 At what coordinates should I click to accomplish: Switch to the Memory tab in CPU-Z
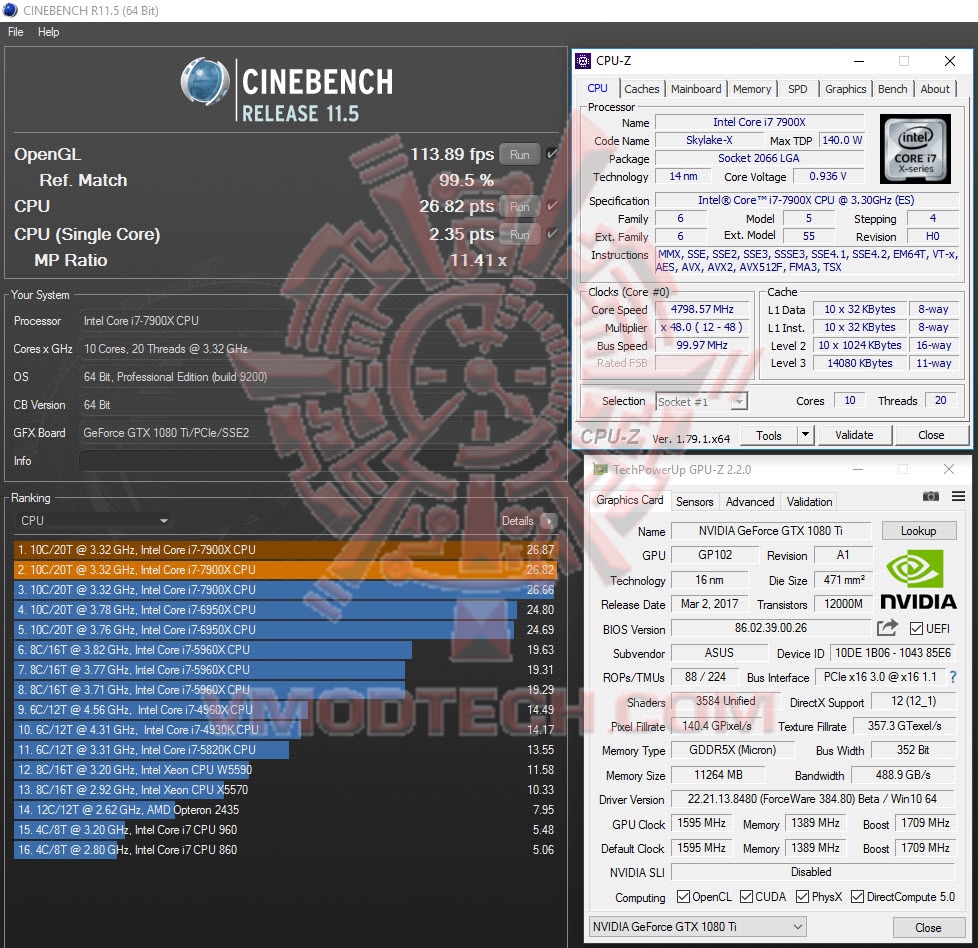(752, 89)
